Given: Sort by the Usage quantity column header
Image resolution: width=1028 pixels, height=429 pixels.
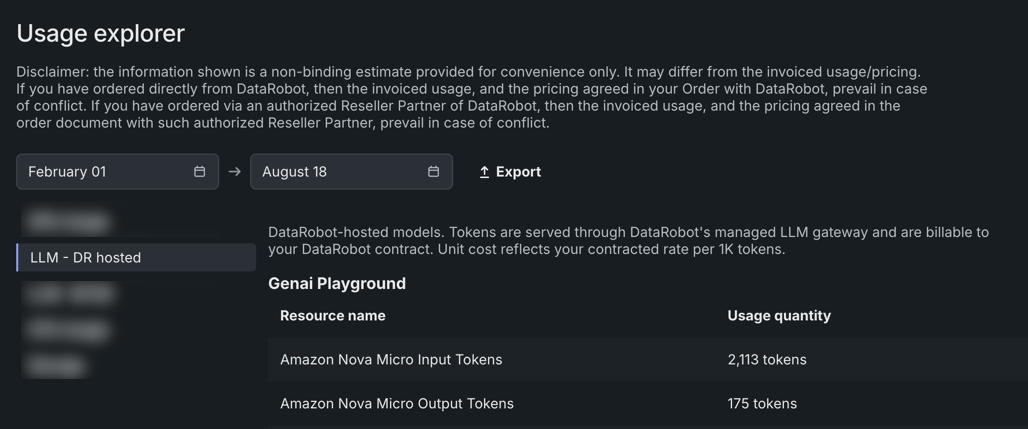Looking at the screenshot, I should coord(779,316).
